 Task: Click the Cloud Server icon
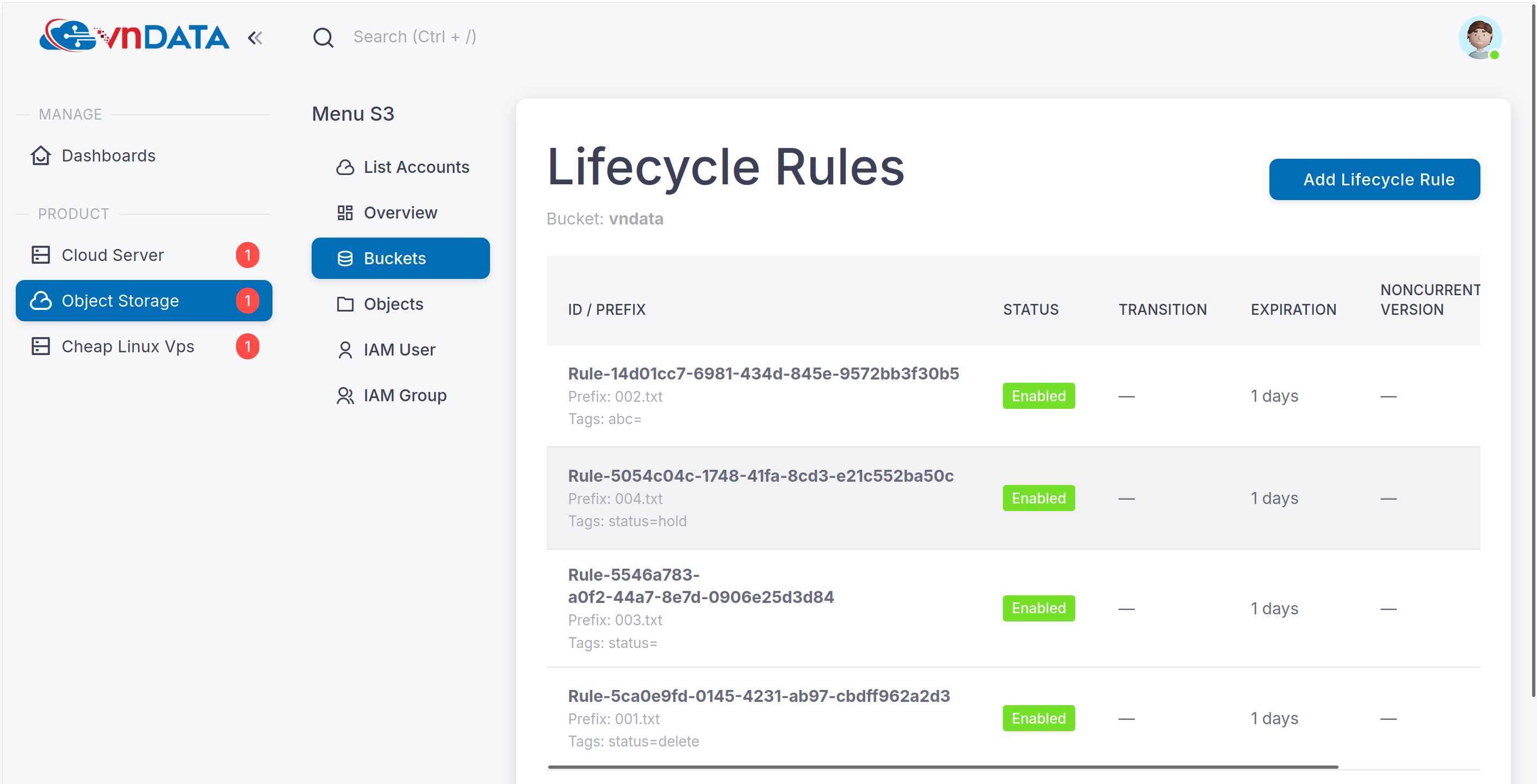[x=41, y=255]
